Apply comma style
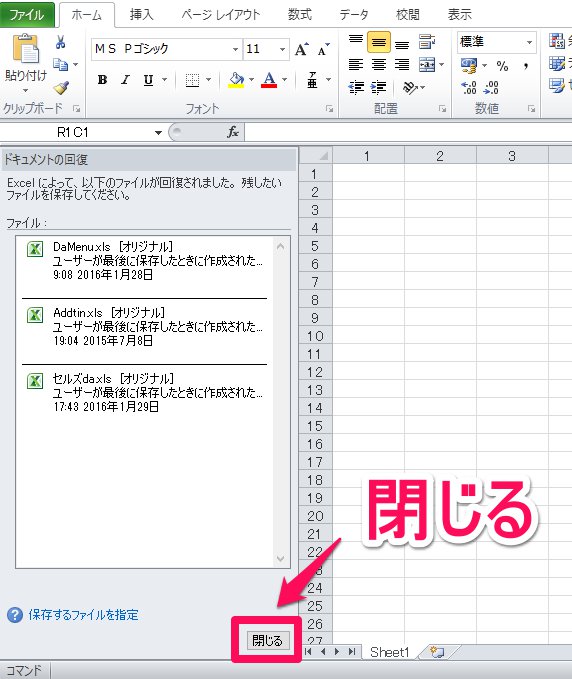Viewport: 572px width, 679px height. [x=526, y=65]
